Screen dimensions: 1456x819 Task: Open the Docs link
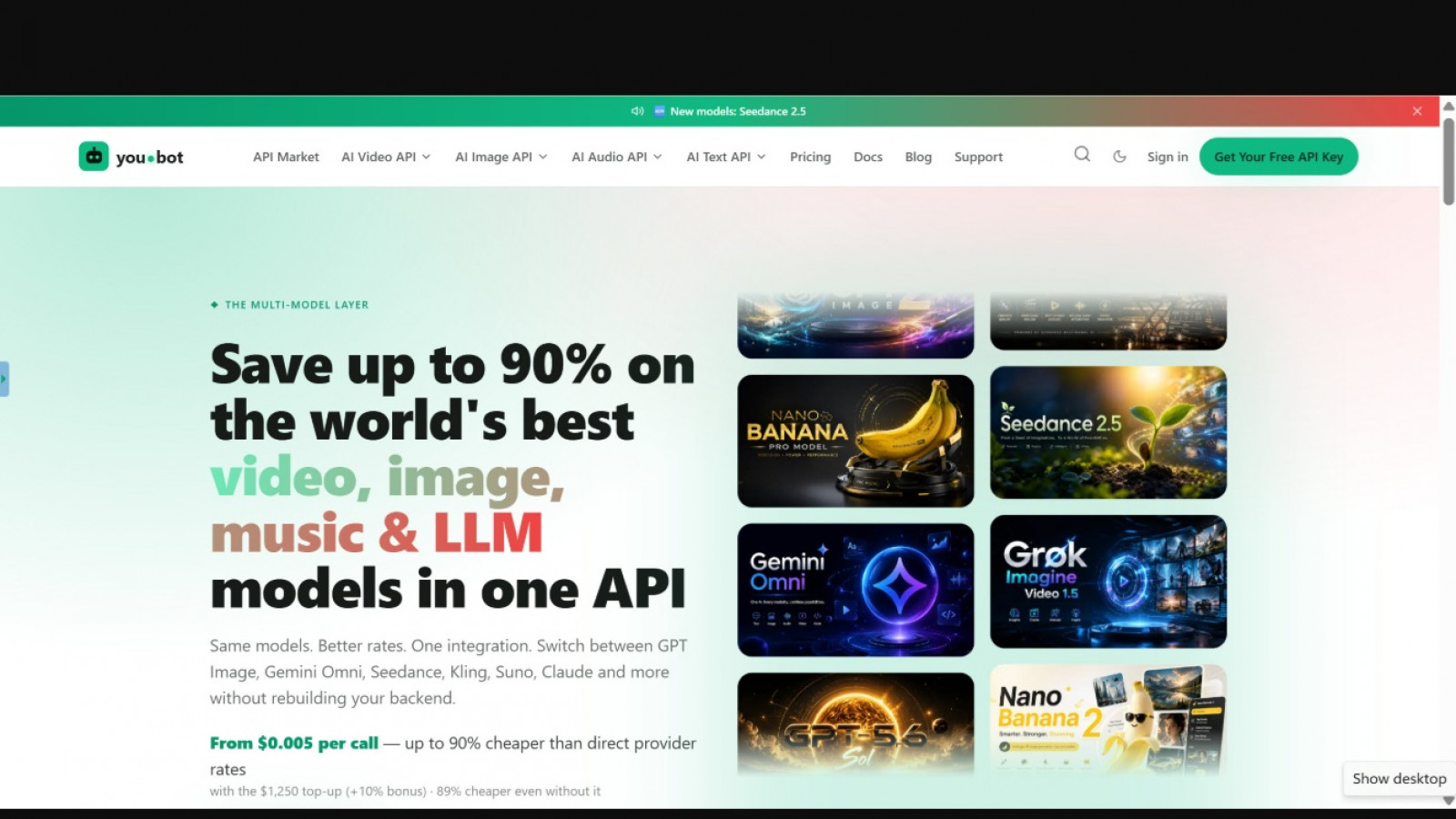click(x=868, y=157)
